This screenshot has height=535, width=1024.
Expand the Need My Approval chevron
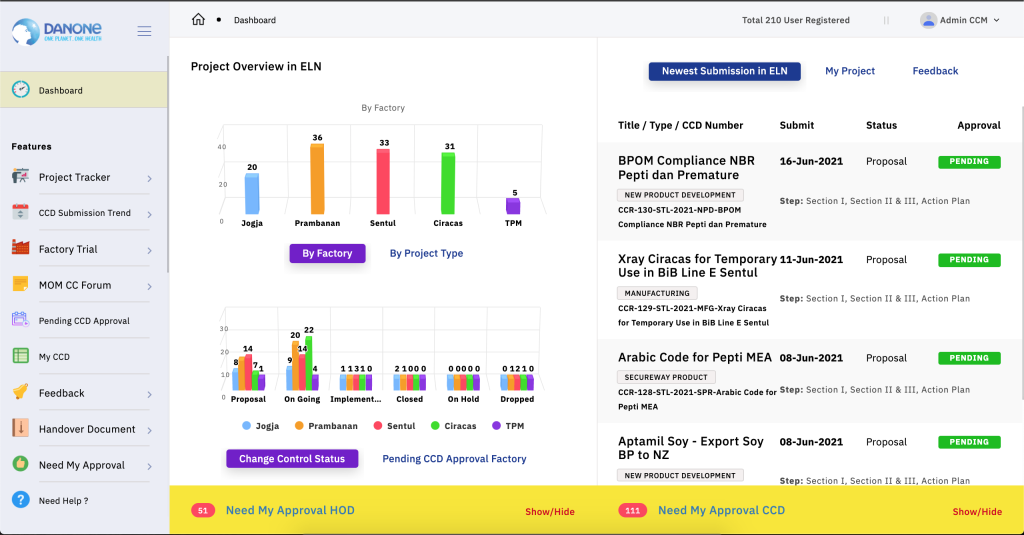click(150, 466)
